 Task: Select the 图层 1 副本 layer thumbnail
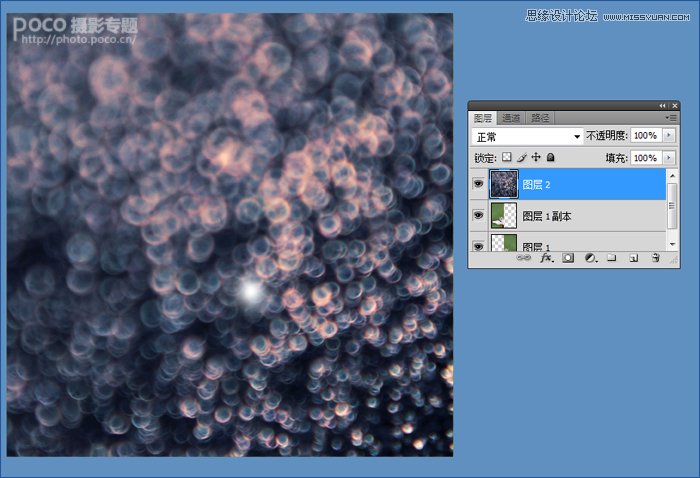pyautogui.click(x=504, y=216)
